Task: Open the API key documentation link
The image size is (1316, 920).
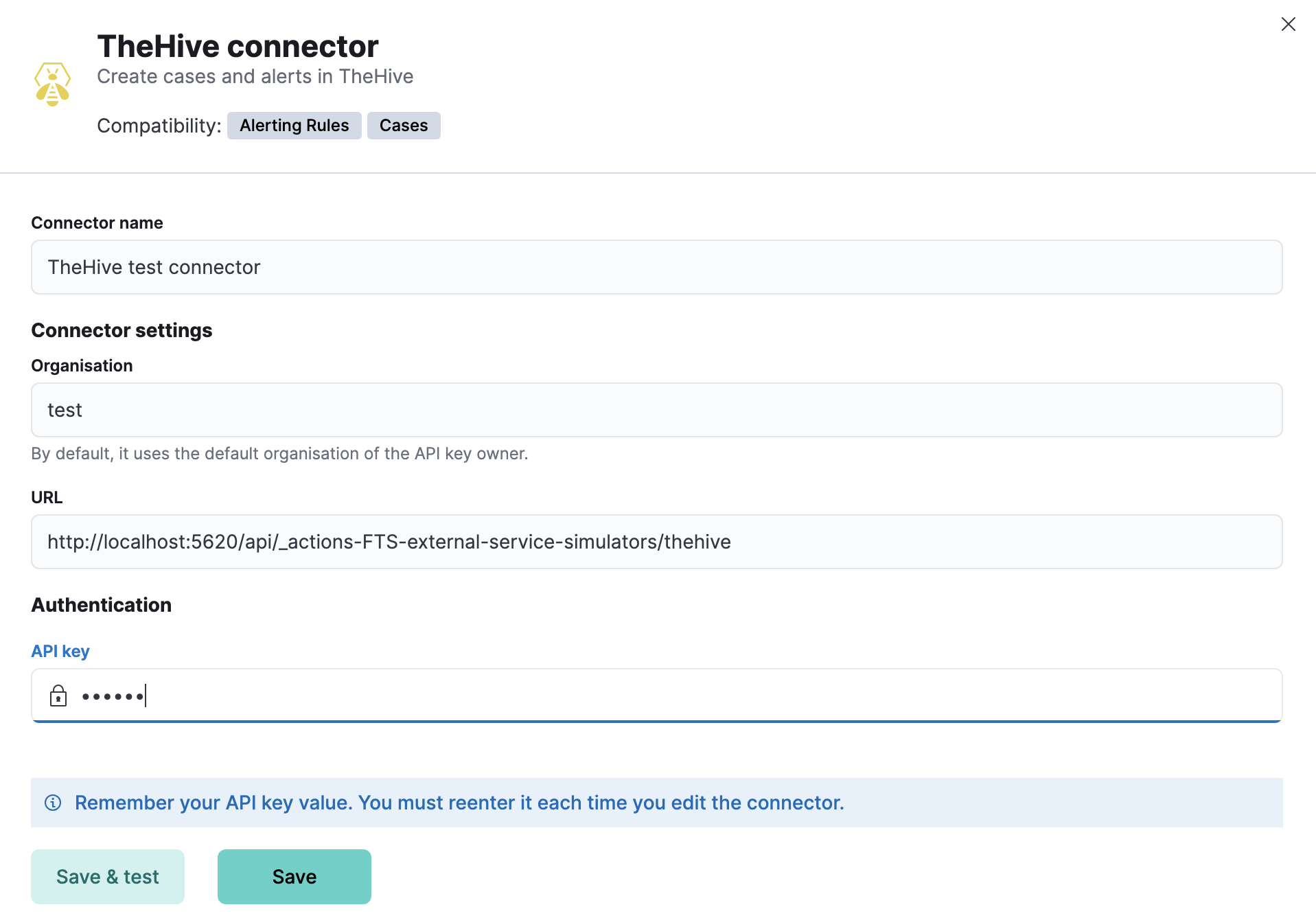Action: [60, 650]
